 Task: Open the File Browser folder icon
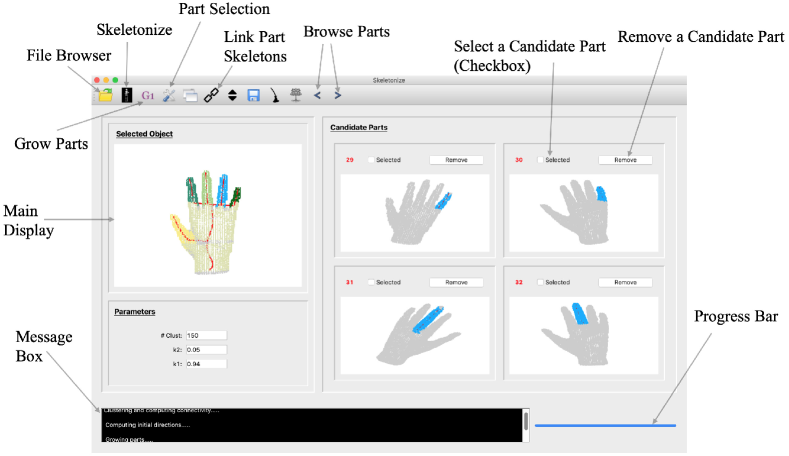coord(104,96)
